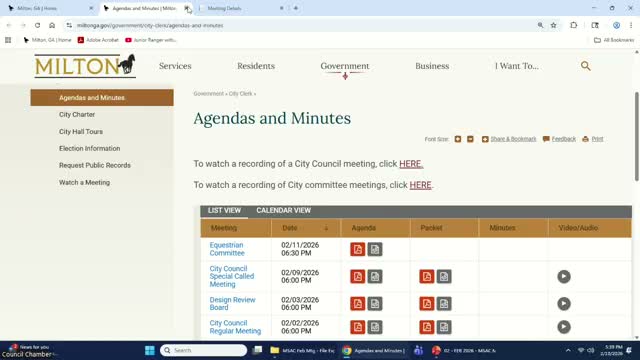
Task: Open Chrome apps grid in bookmarks bar
Action: (x=8, y=40)
